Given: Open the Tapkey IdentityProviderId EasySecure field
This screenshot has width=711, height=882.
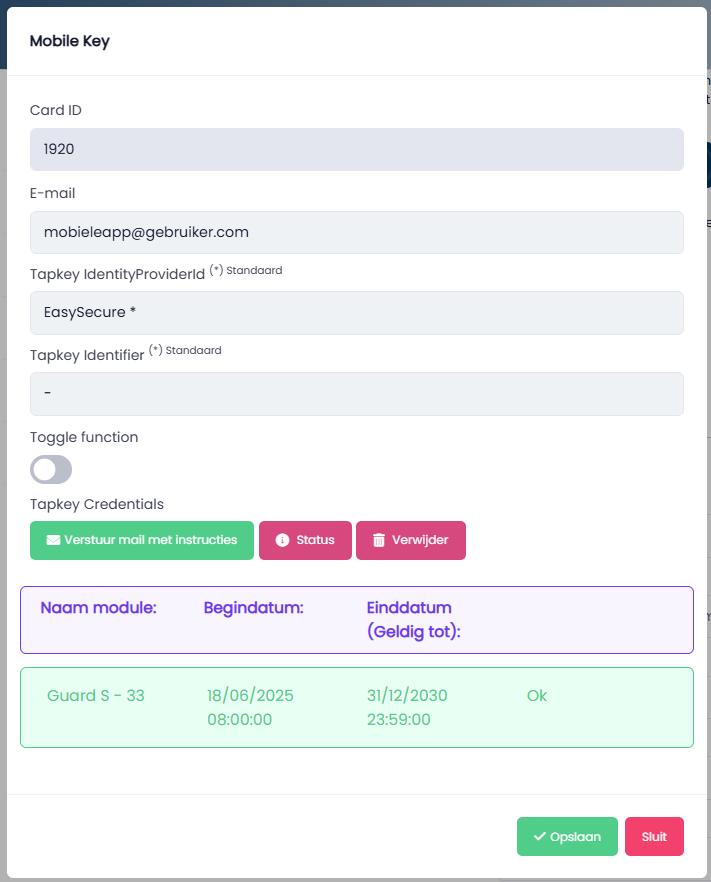Looking at the screenshot, I should [357, 313].
